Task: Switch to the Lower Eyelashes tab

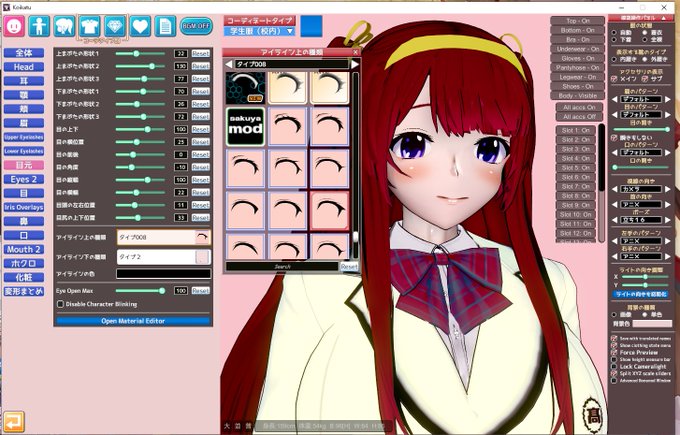Action: pyautogui.click(x=24, y=151)
